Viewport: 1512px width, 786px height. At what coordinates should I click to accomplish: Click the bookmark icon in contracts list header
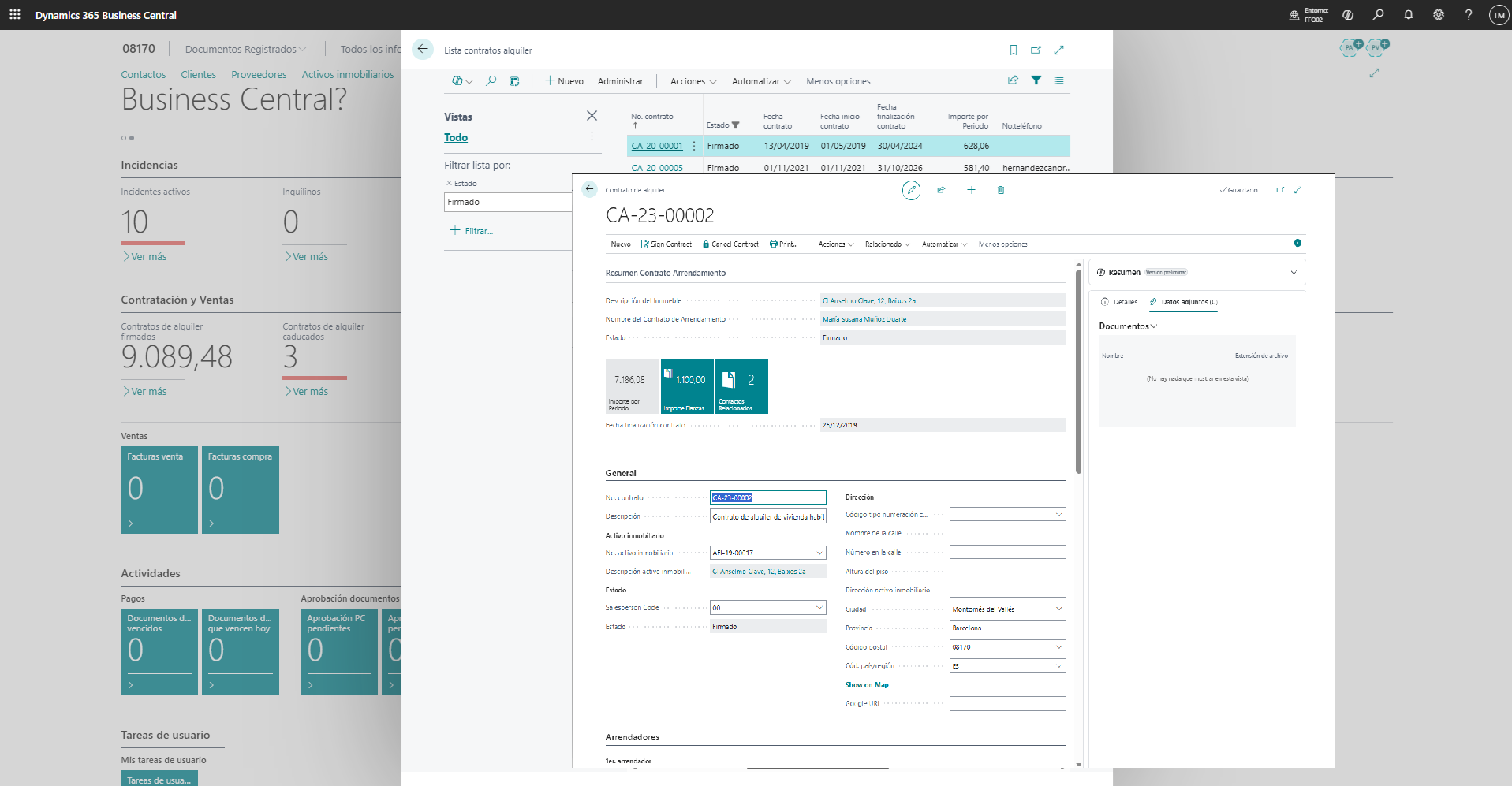tap(1014, 50)
